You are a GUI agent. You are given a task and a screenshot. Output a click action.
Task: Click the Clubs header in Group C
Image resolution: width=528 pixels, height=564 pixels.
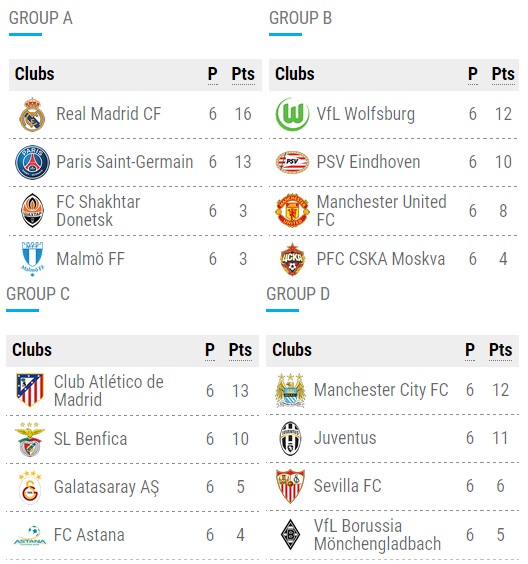(32, 350)
